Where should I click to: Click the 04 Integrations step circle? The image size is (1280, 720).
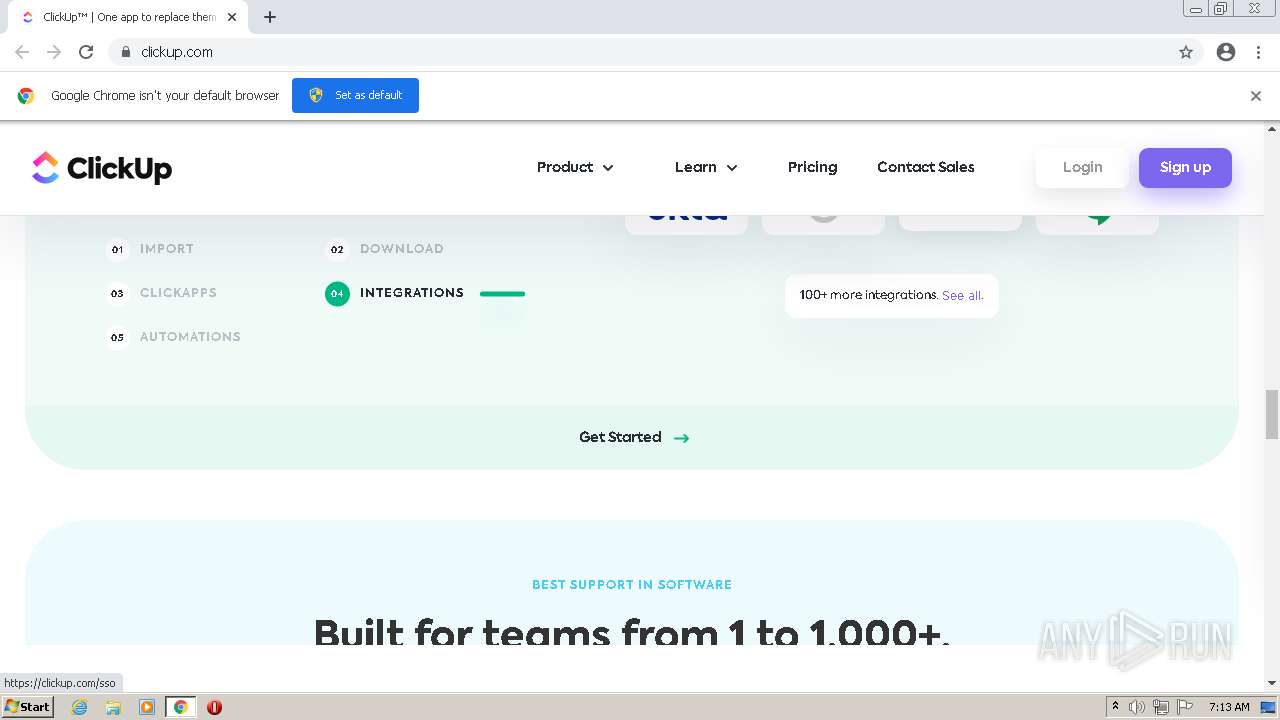tap(337, 294)
